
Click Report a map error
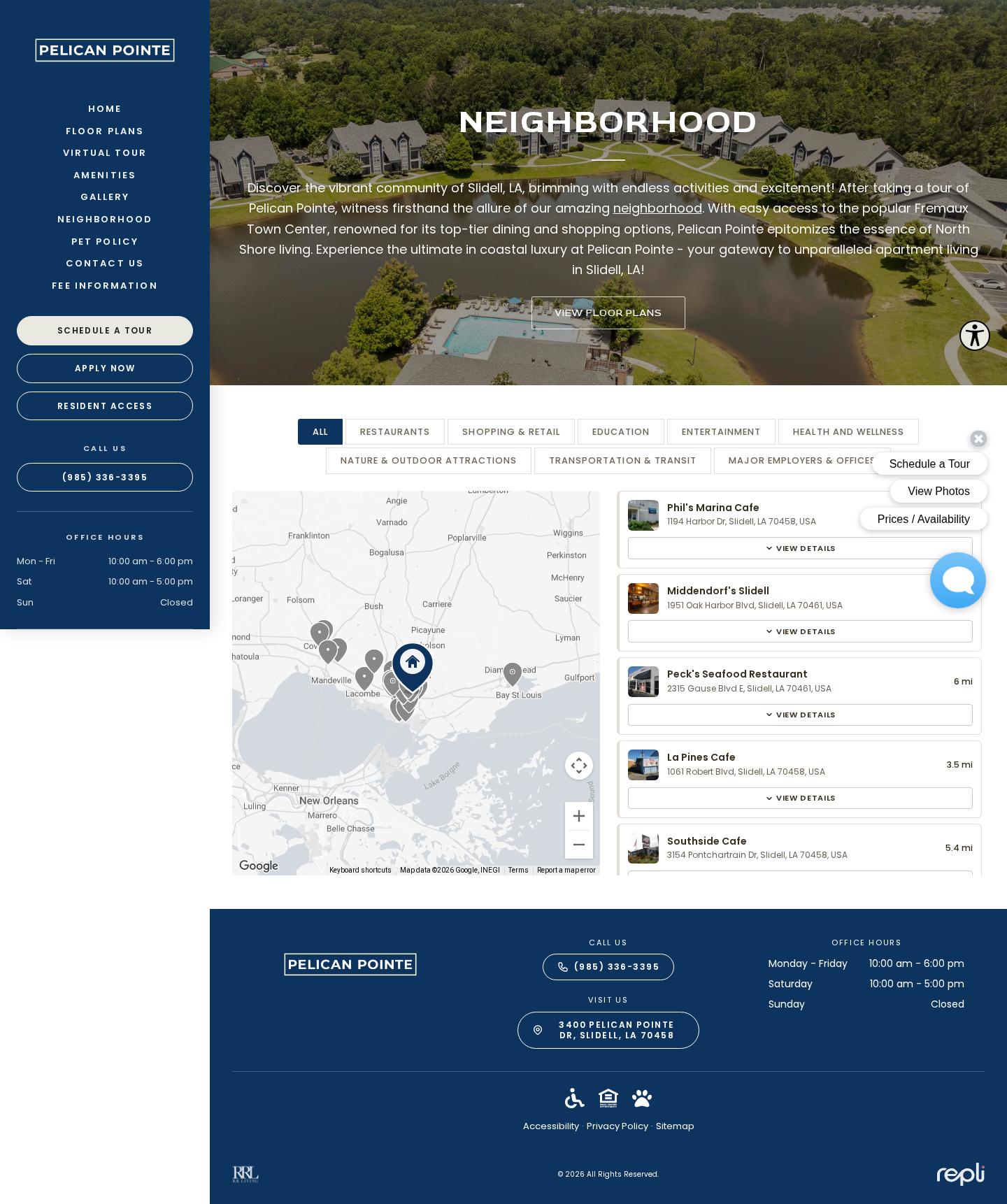[566, 870]
